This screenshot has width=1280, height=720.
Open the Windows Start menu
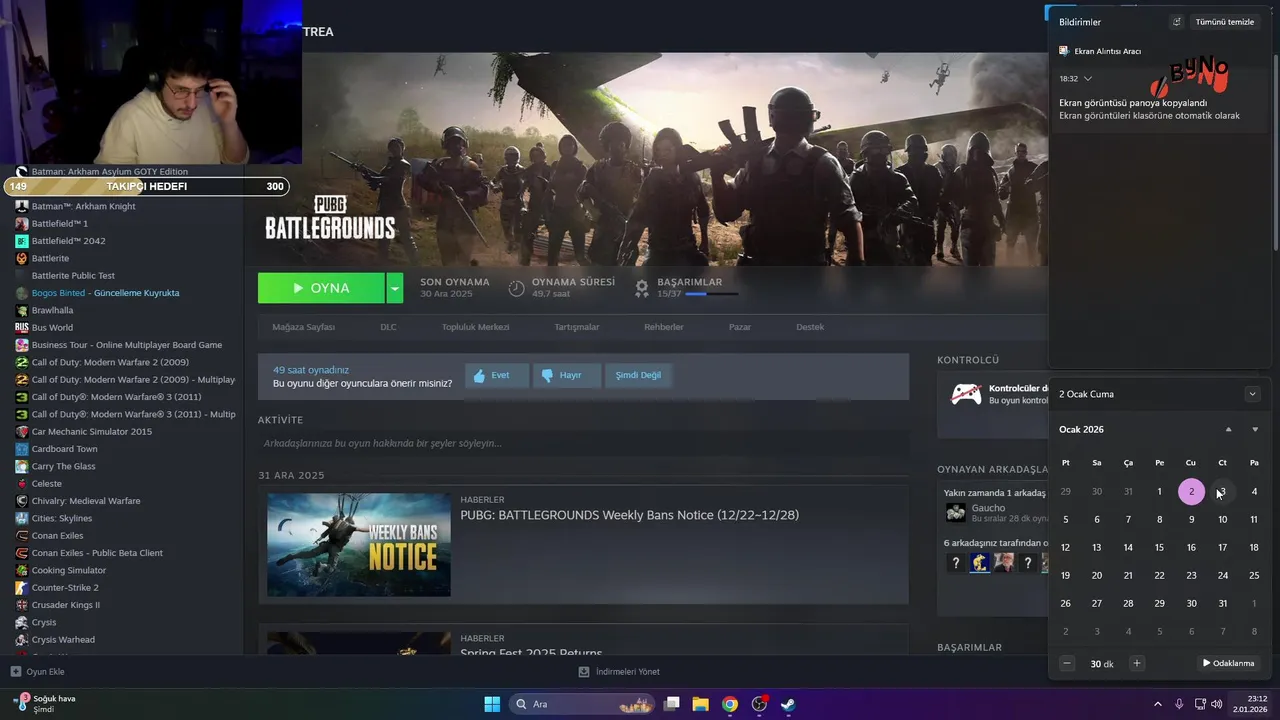click(x=492, y=704)
